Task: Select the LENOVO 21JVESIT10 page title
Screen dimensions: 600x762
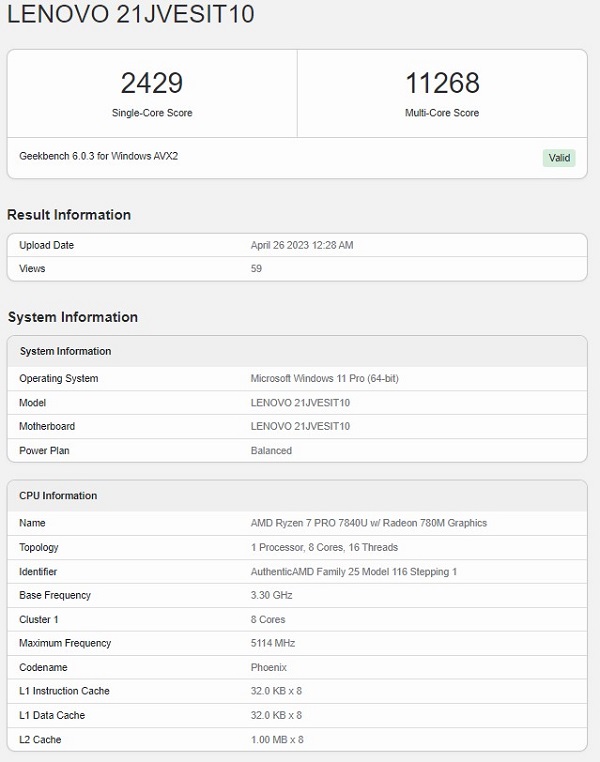Action: (130, 15)
